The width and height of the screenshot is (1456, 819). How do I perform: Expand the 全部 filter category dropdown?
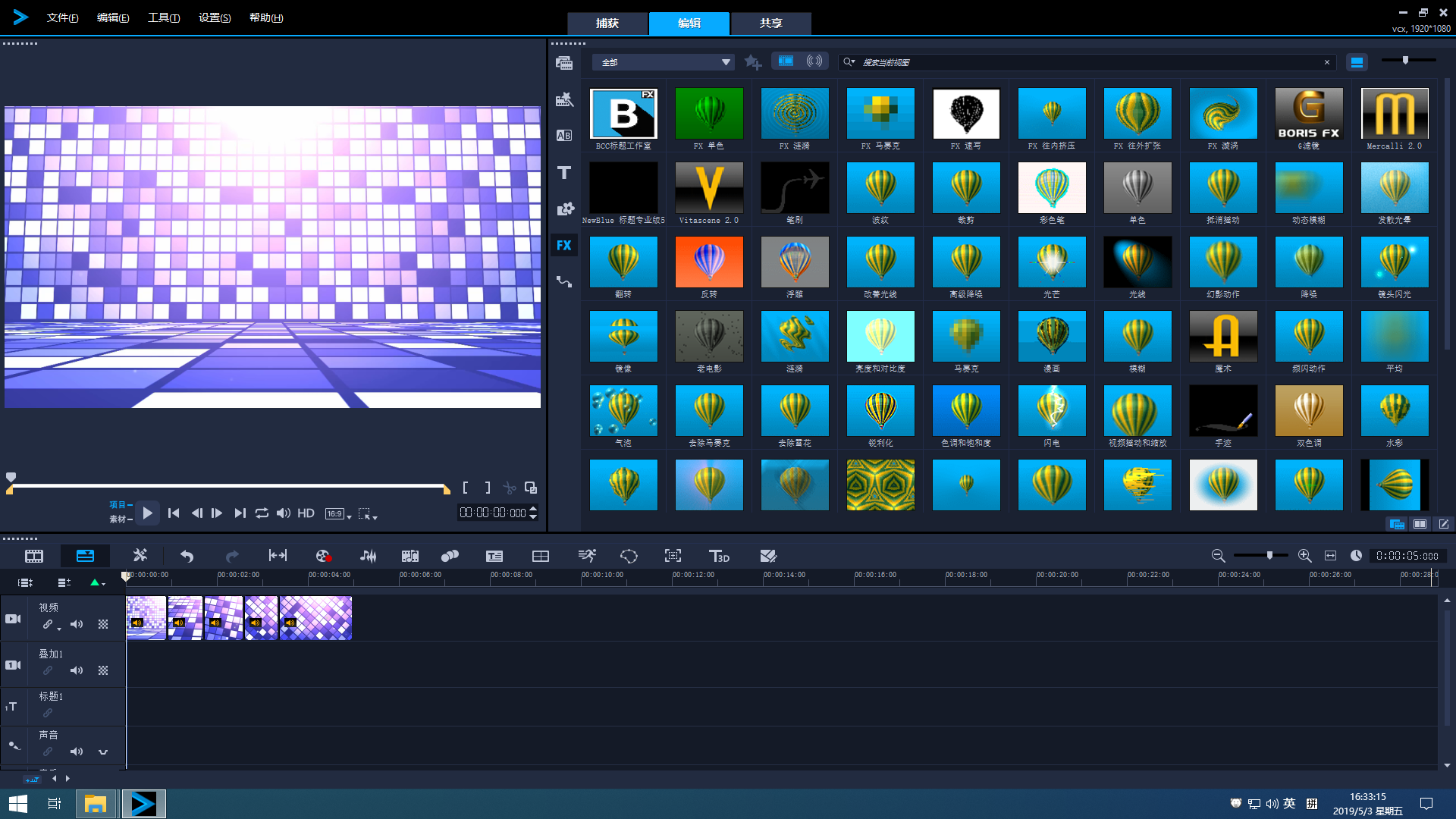tap(726, 62)
